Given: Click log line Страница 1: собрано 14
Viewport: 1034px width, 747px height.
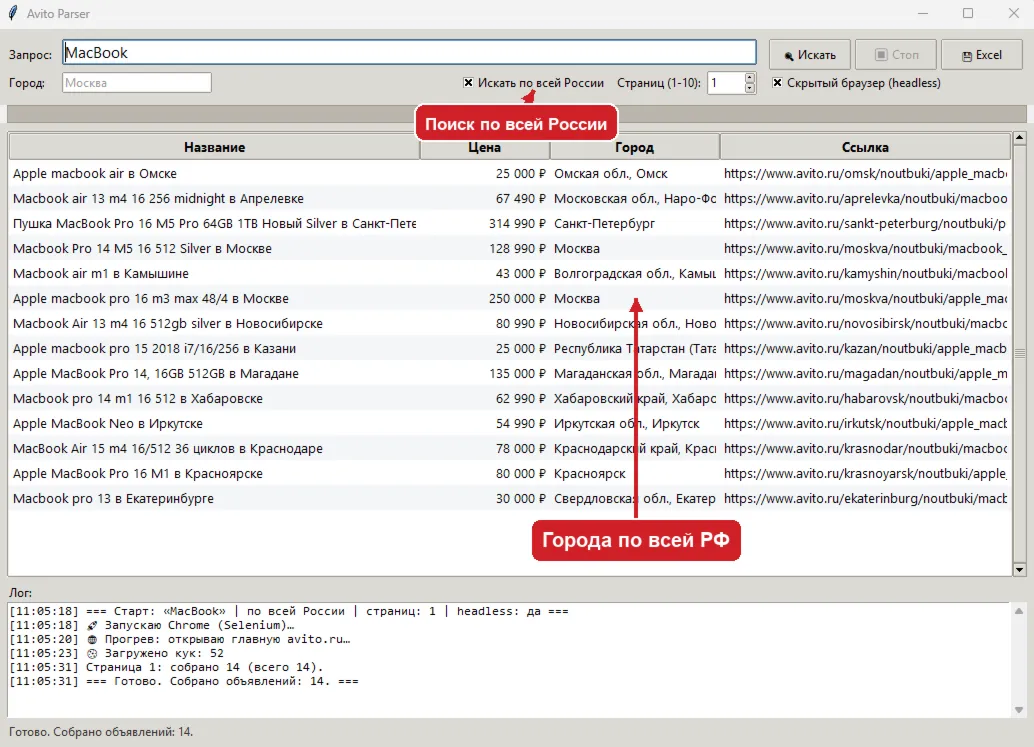Looking at the screenshot, I should [x=166, y=667].
